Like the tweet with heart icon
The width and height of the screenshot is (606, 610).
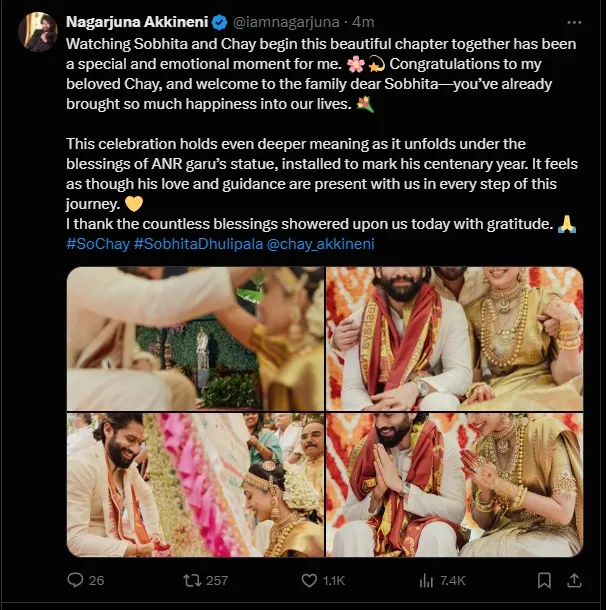point(309,580)
